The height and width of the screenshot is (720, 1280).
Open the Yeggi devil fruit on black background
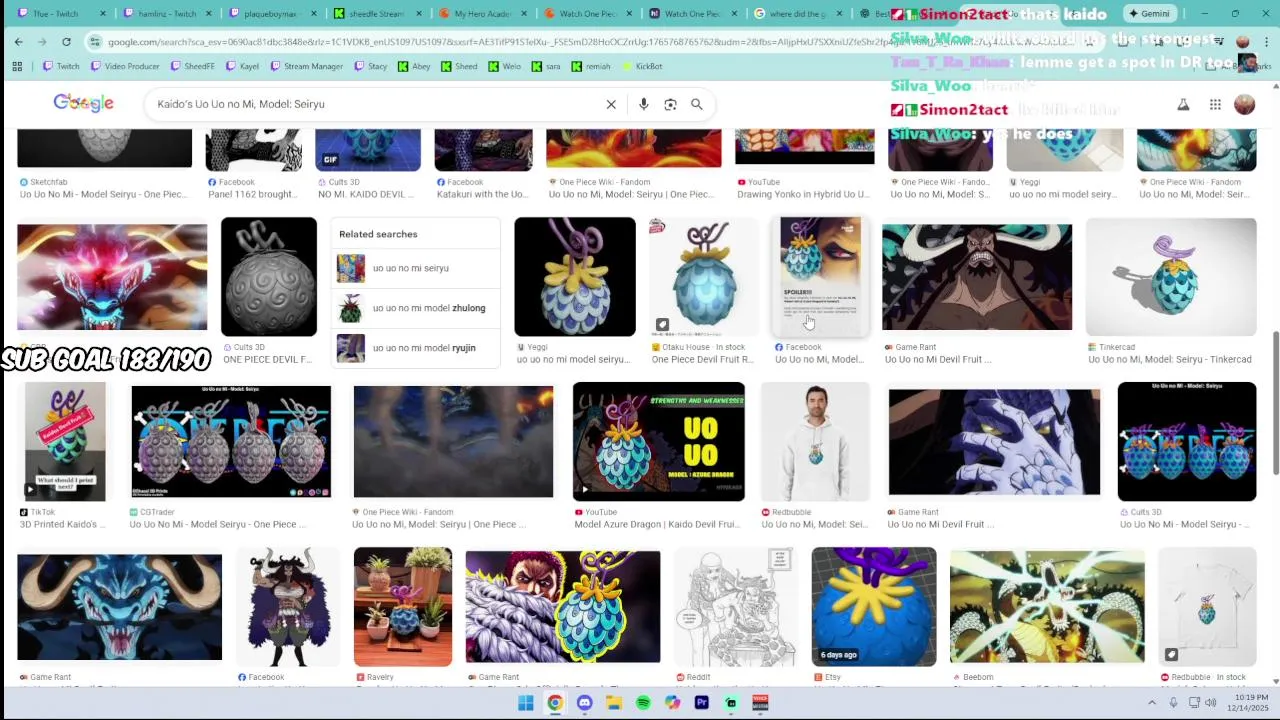[575, 277]
